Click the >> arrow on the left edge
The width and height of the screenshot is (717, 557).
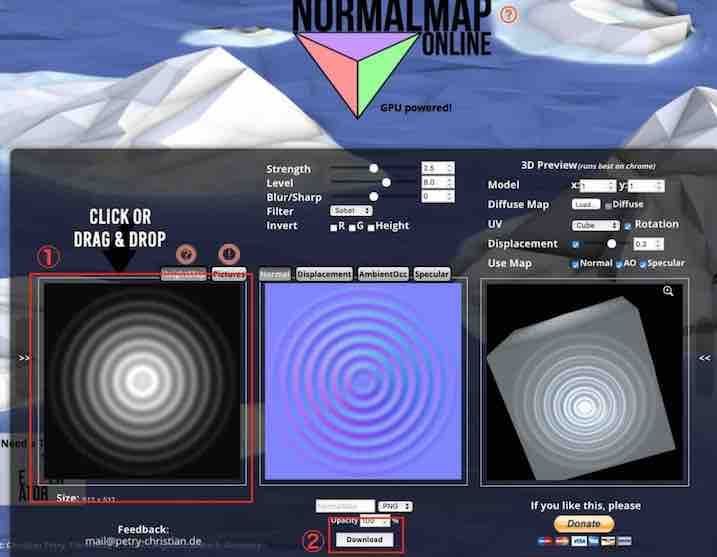point(24,358)
